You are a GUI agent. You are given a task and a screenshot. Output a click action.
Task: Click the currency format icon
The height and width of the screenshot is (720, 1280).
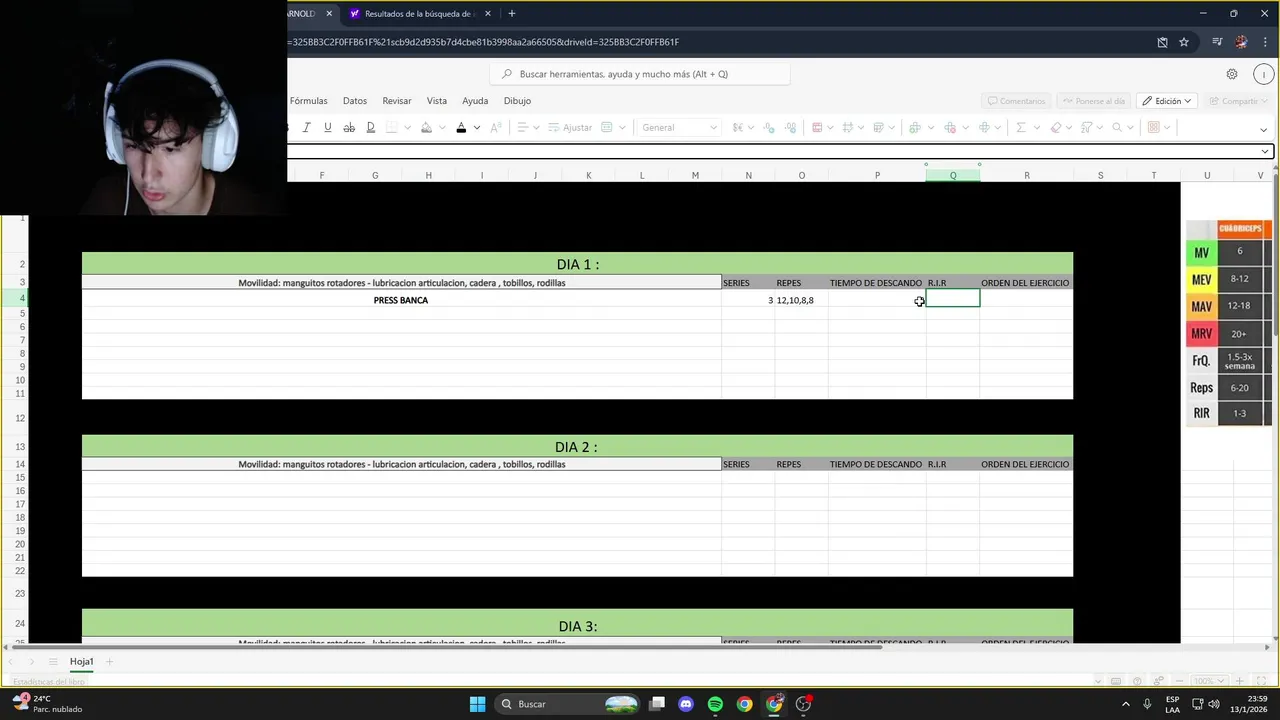coord(737,127)
